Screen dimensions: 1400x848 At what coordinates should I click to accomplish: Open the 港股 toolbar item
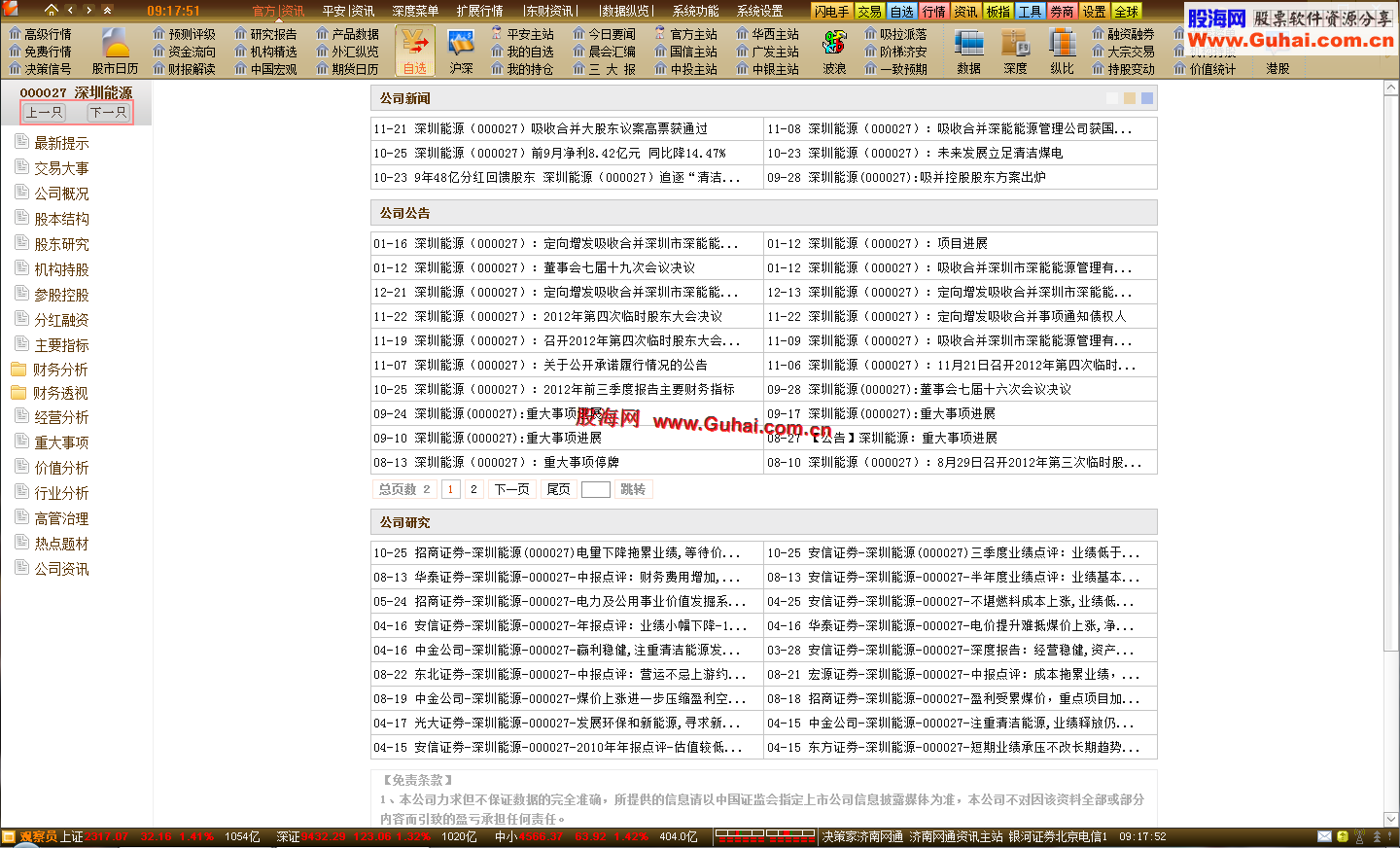pos(1277,69)
